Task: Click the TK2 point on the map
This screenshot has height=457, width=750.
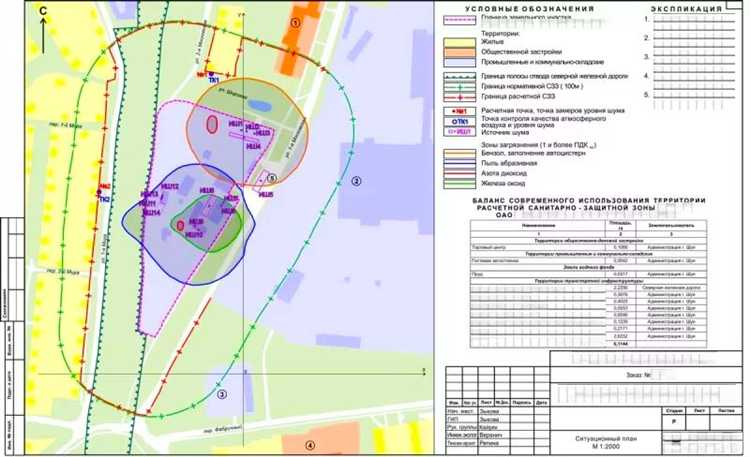Action: tap(103, 199)
